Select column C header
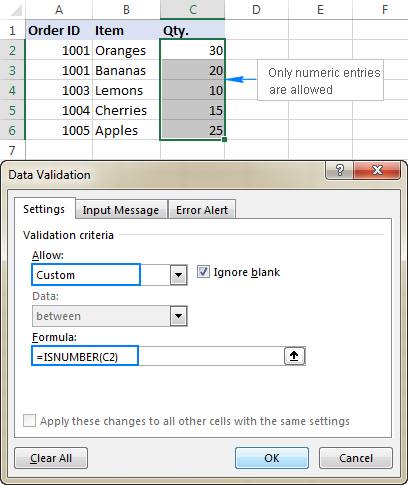 (192, 9)
